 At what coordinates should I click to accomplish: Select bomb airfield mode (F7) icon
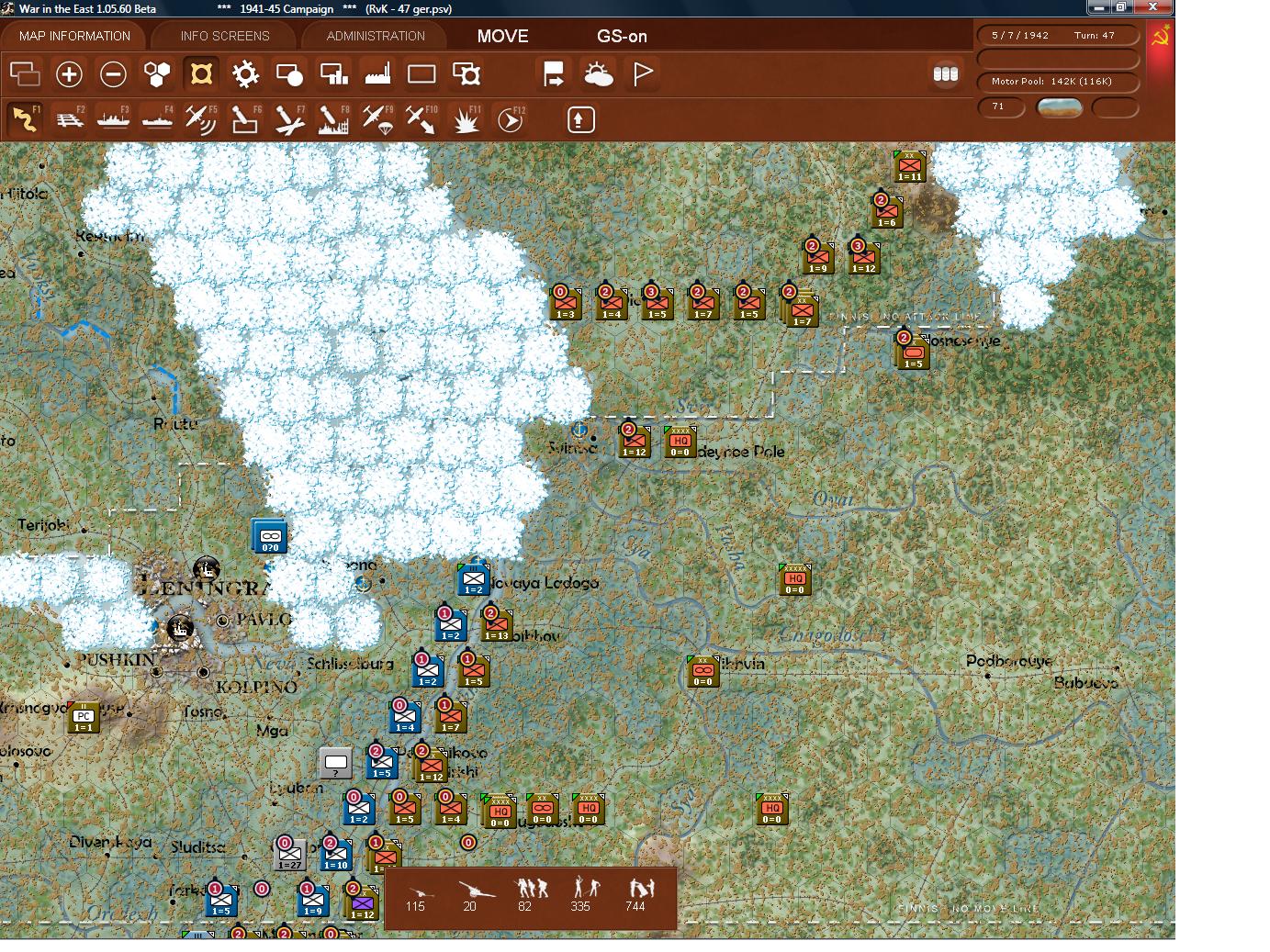(290, 119)
